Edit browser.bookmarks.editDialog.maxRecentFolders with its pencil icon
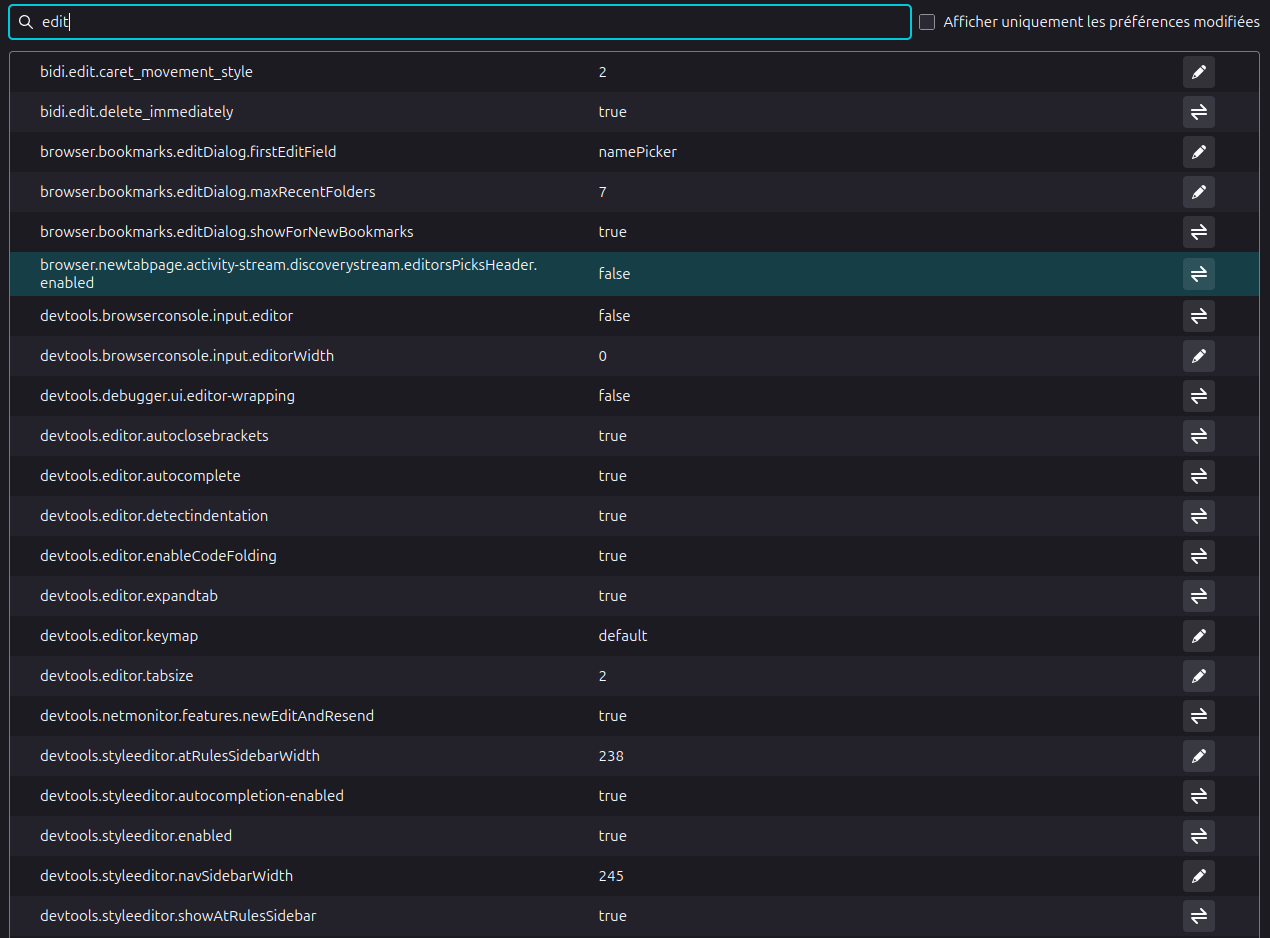 (x=1198, y=192)
